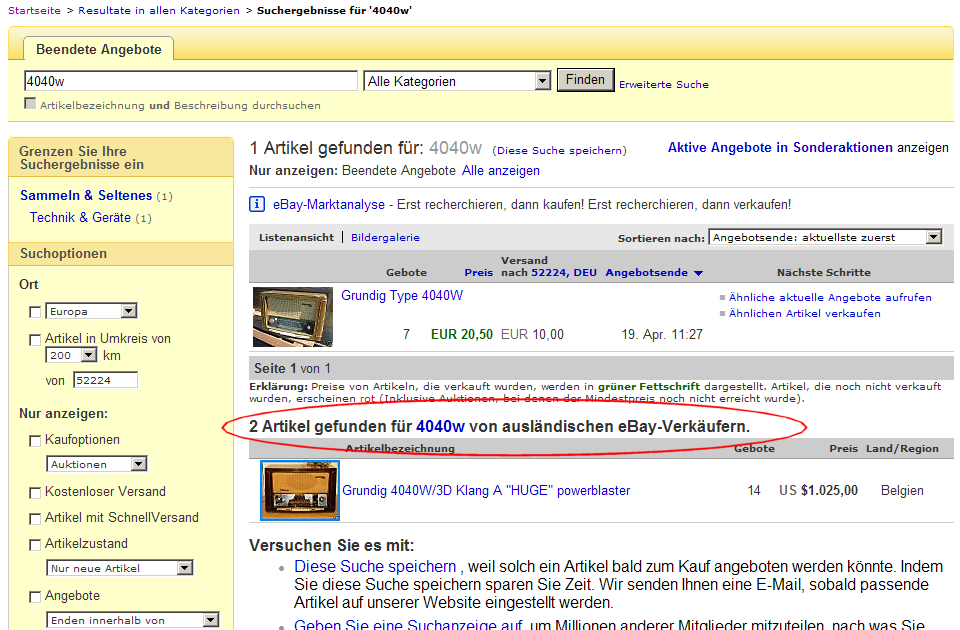Tick the Angebote checkbox
The image size is (960, 630).
(35, 596)
